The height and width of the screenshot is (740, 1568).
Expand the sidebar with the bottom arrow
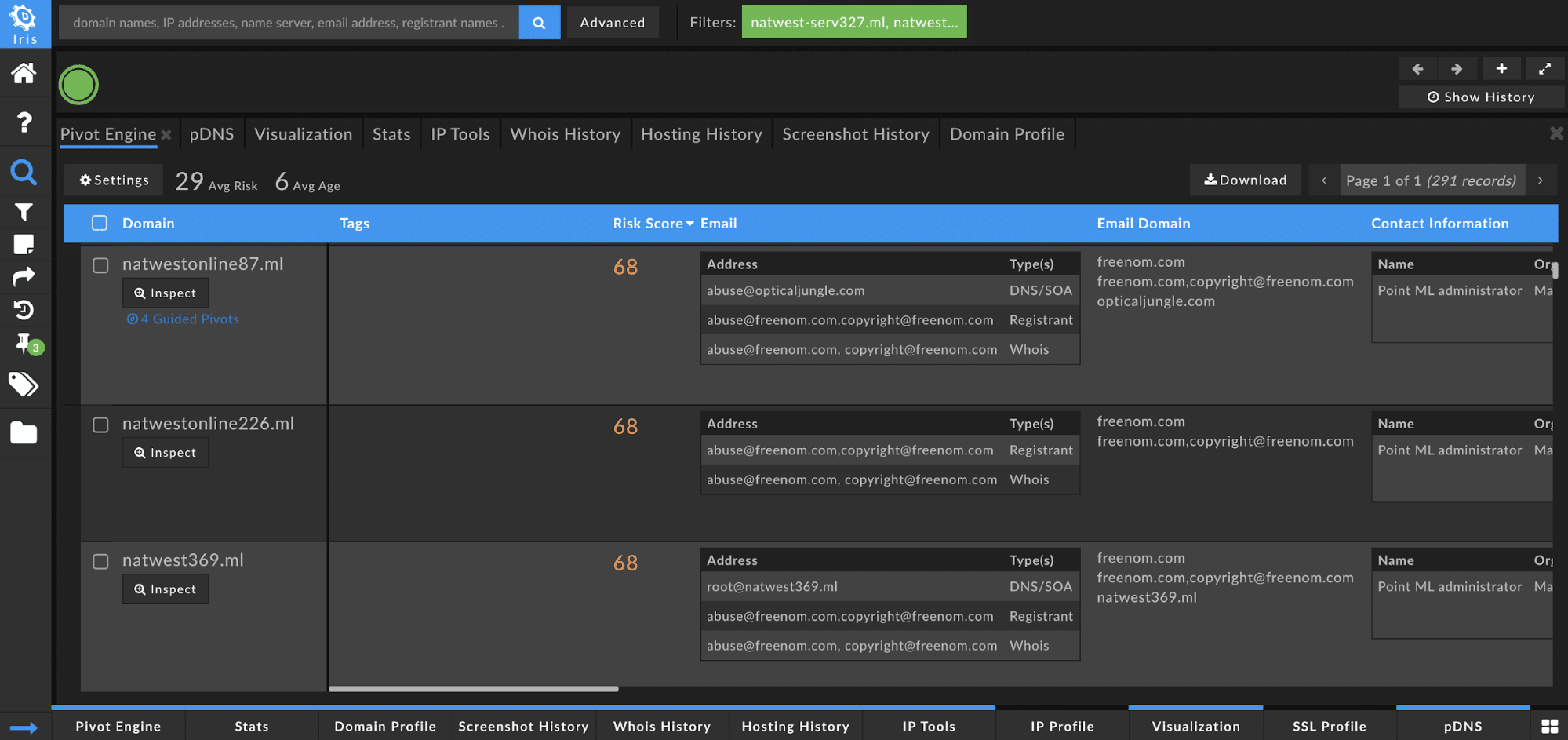pyautogui.click(x=24, y=727)
